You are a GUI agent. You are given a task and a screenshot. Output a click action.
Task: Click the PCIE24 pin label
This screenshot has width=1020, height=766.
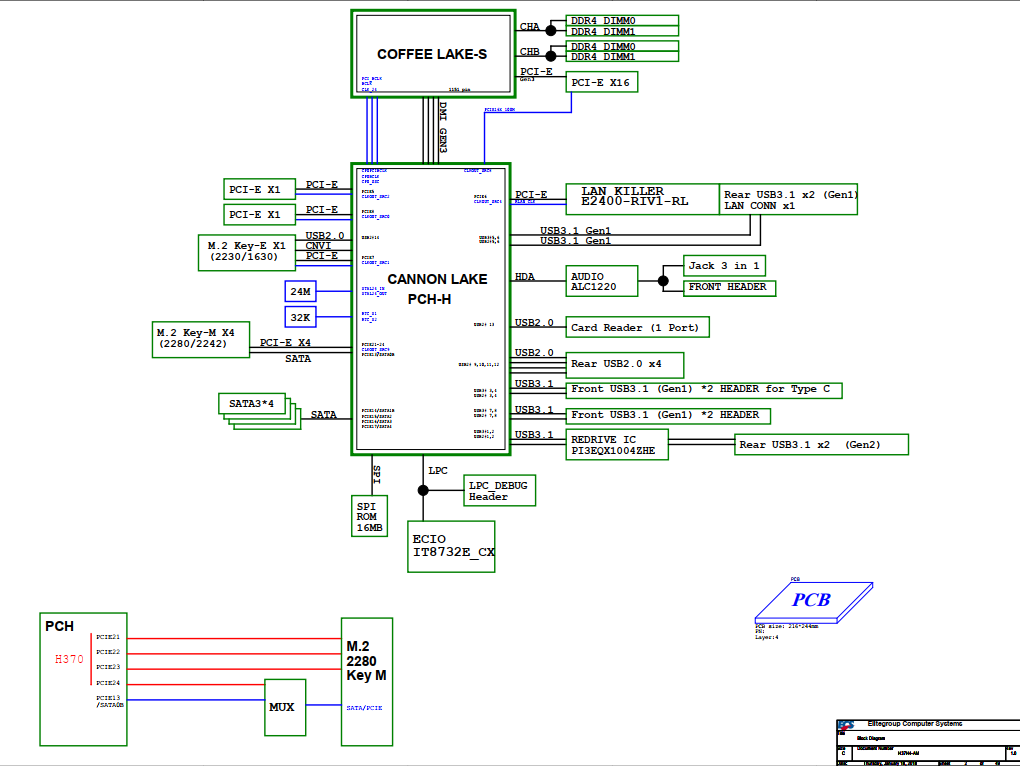pos(108,683)
